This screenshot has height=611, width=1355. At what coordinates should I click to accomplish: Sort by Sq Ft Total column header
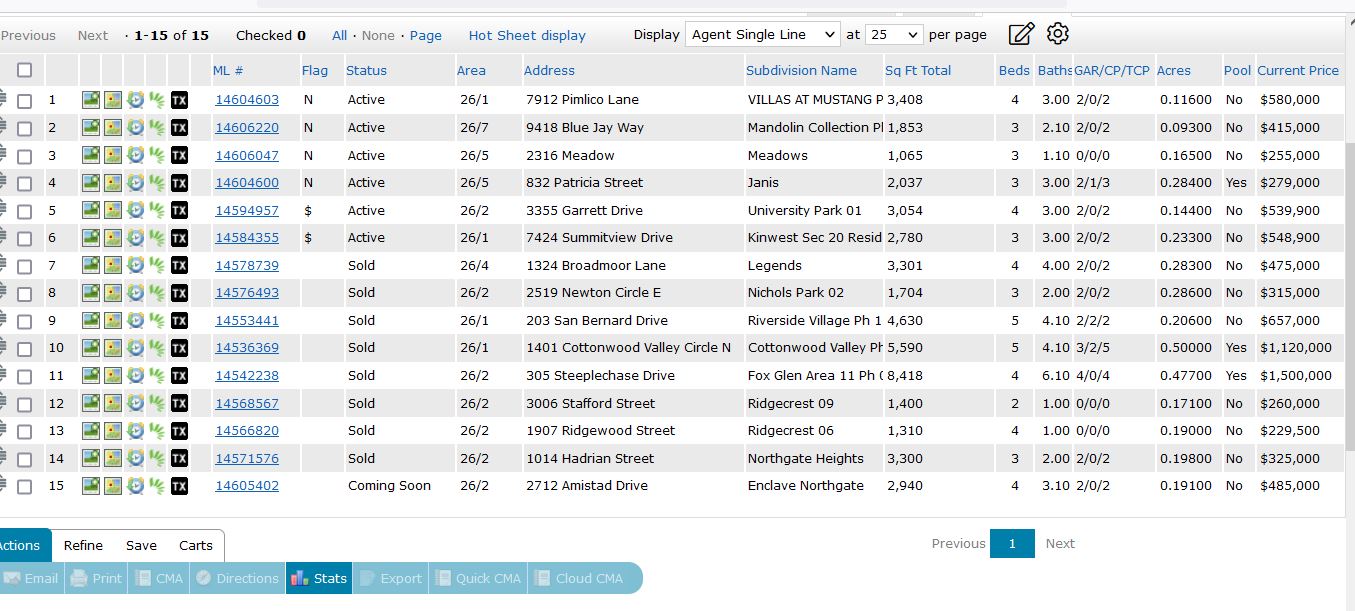918,70
